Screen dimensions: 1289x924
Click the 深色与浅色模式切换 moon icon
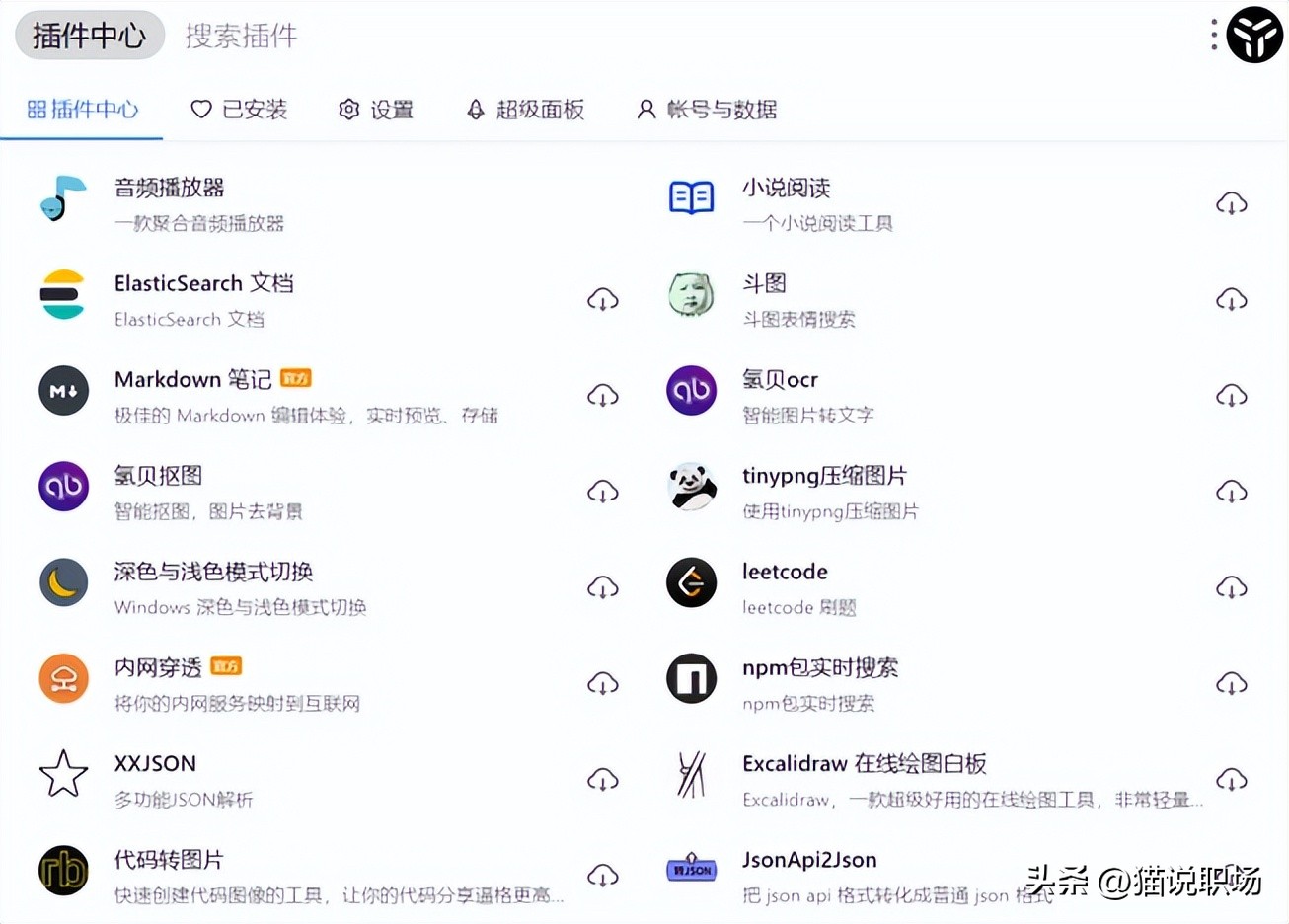point(63,583)
